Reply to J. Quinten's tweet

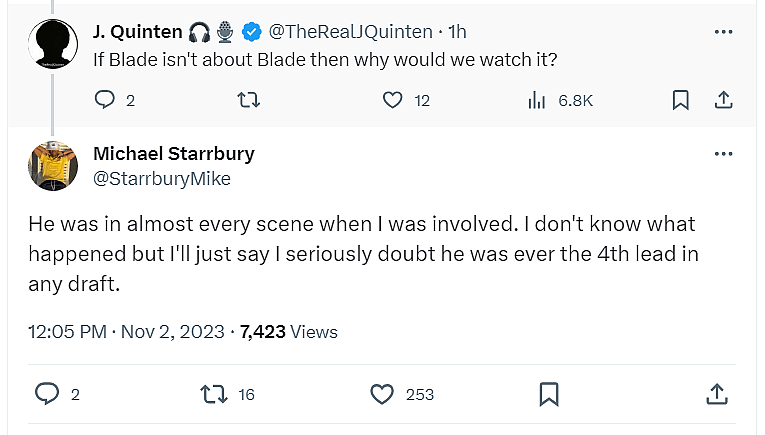point(105,100)
